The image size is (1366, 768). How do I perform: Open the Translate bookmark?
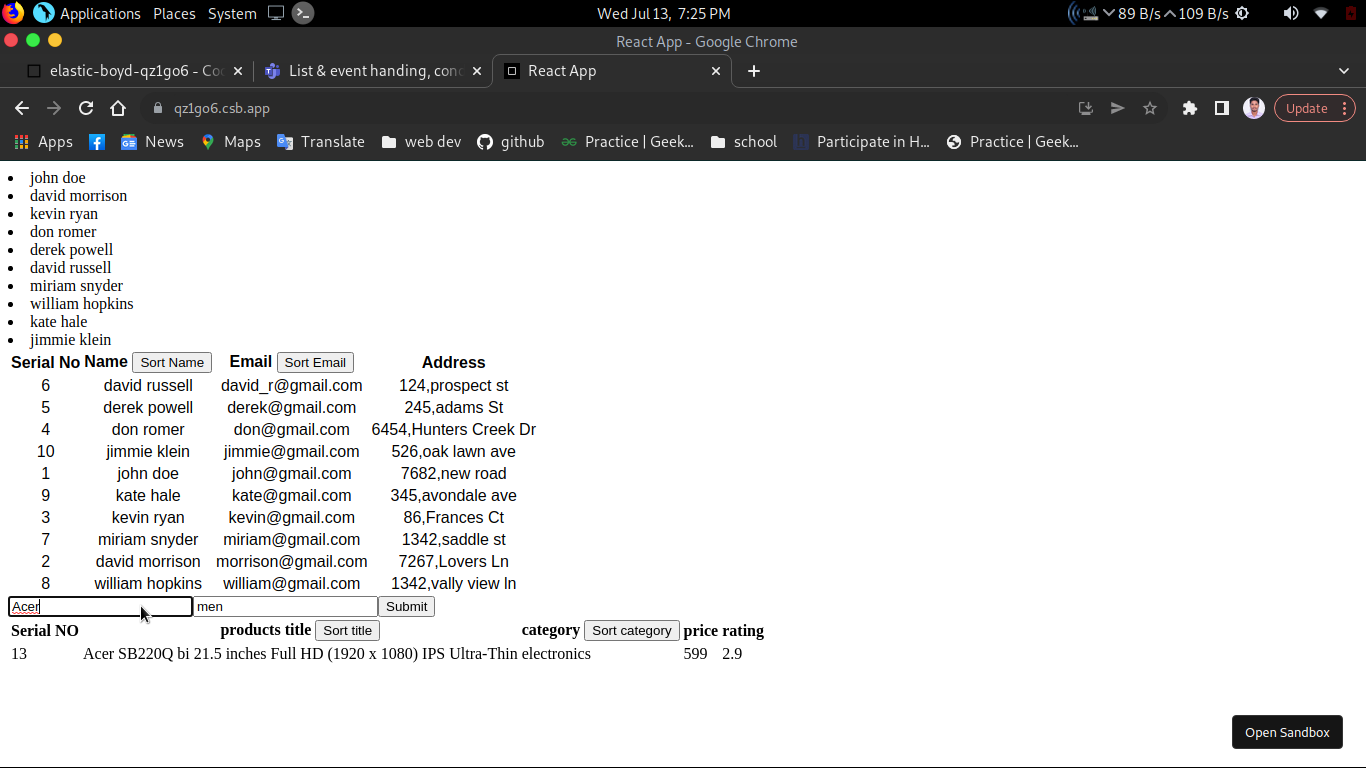click(x=320, y=142)
